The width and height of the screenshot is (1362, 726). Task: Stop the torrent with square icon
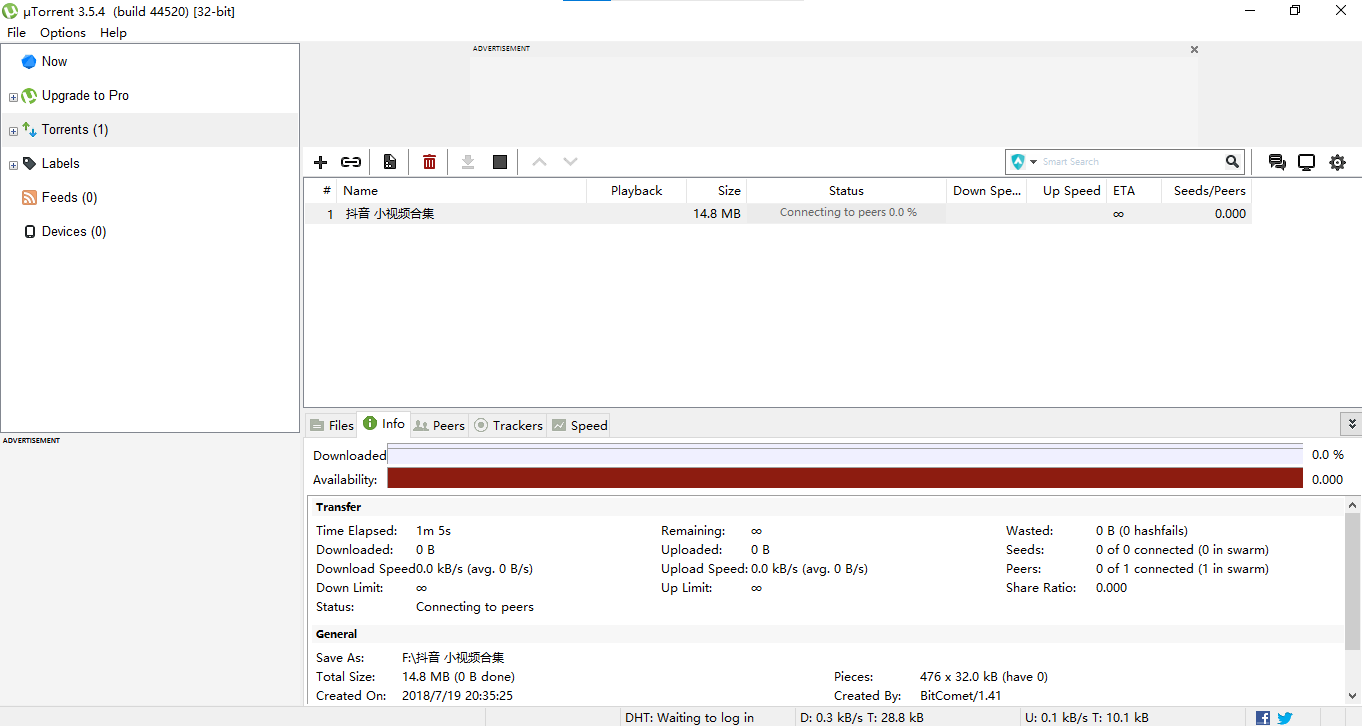pyautogui.click(x=500, y=162)
